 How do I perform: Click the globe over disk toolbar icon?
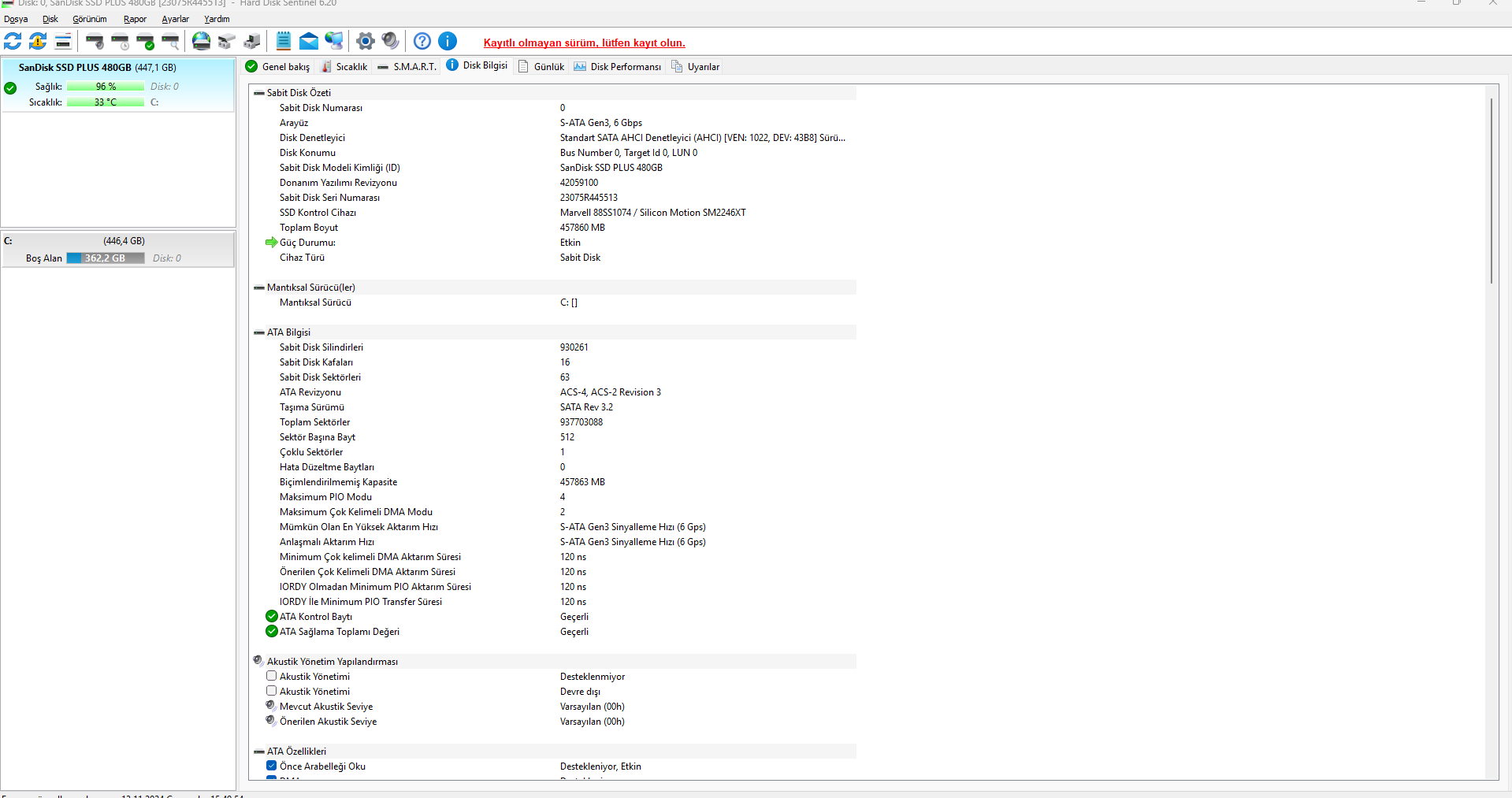coord(202,41)
